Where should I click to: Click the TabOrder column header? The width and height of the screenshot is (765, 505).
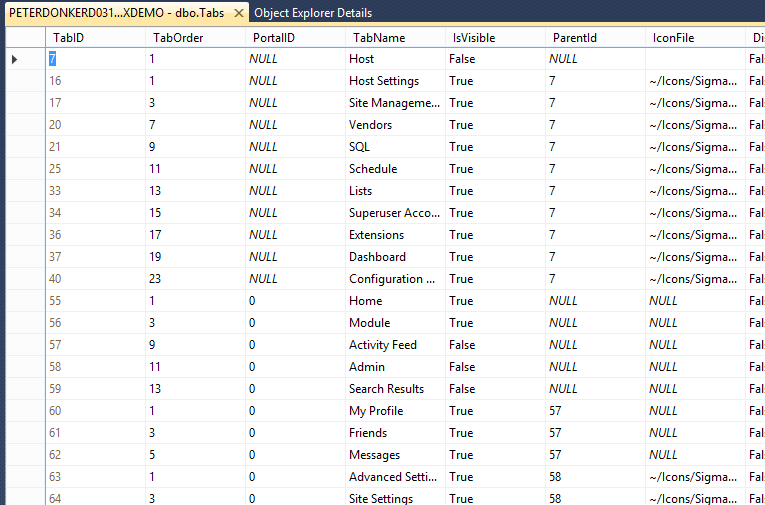tap(195, 38)
